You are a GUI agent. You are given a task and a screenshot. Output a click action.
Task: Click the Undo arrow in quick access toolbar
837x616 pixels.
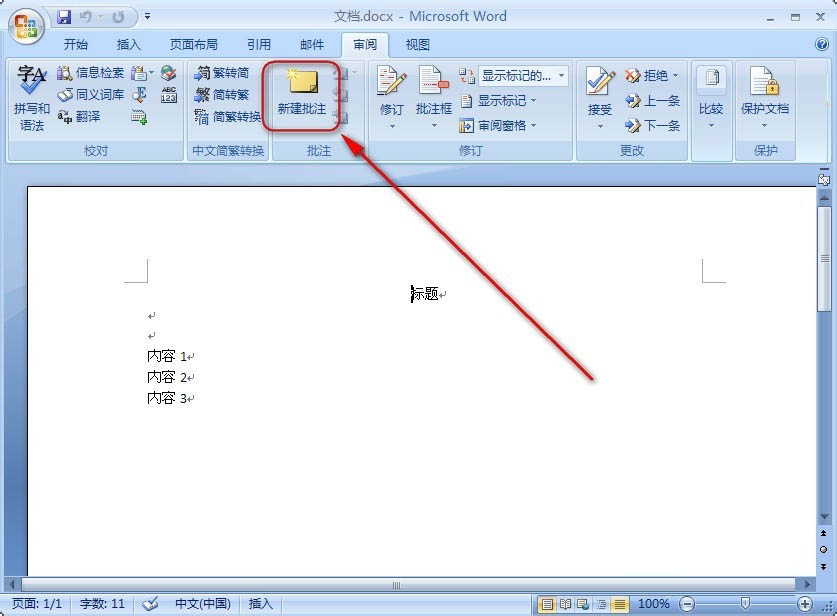tap(85, 17)
